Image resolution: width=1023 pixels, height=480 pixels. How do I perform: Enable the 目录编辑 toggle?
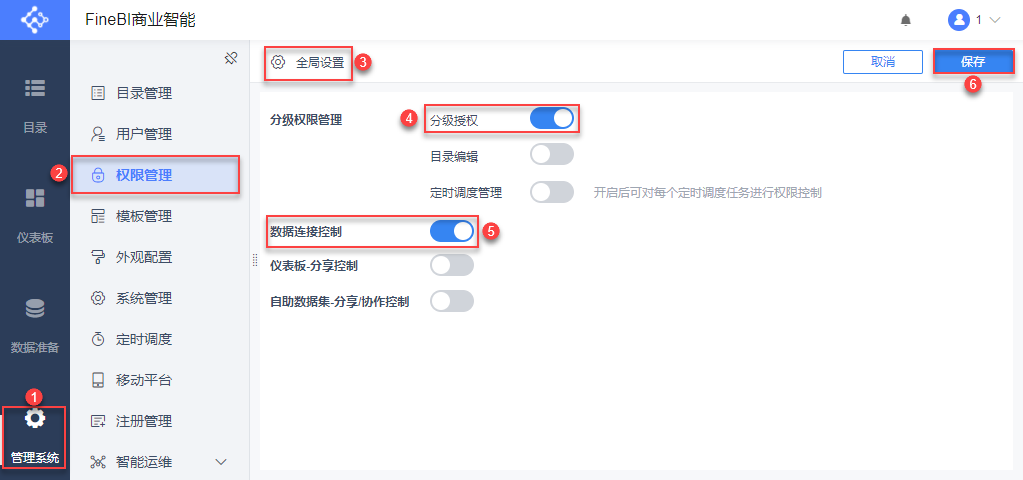coord(552,154)
